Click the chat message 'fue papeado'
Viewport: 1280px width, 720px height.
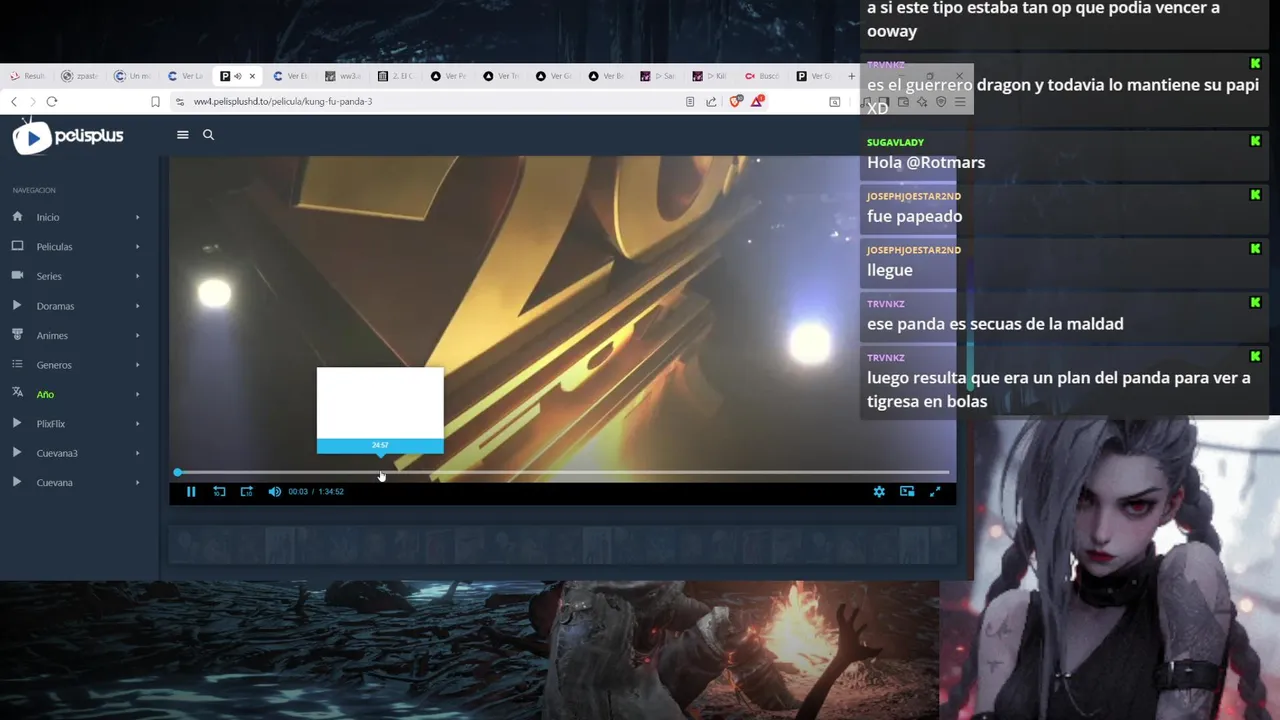[914, 216]
